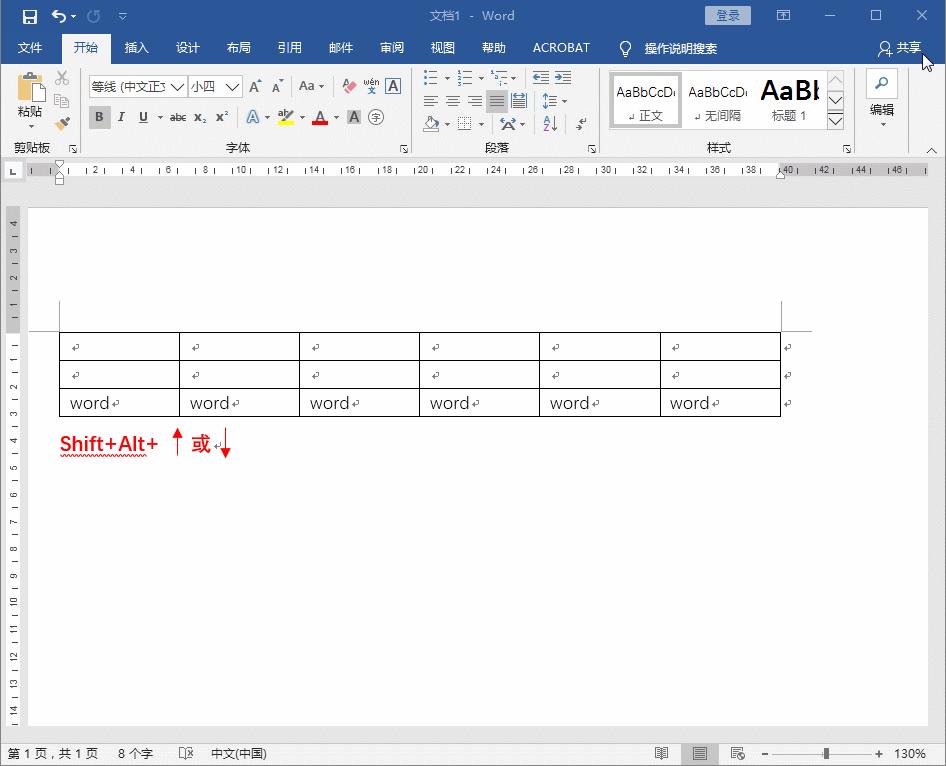Open underline style dropdown arrow

(160, 117)
